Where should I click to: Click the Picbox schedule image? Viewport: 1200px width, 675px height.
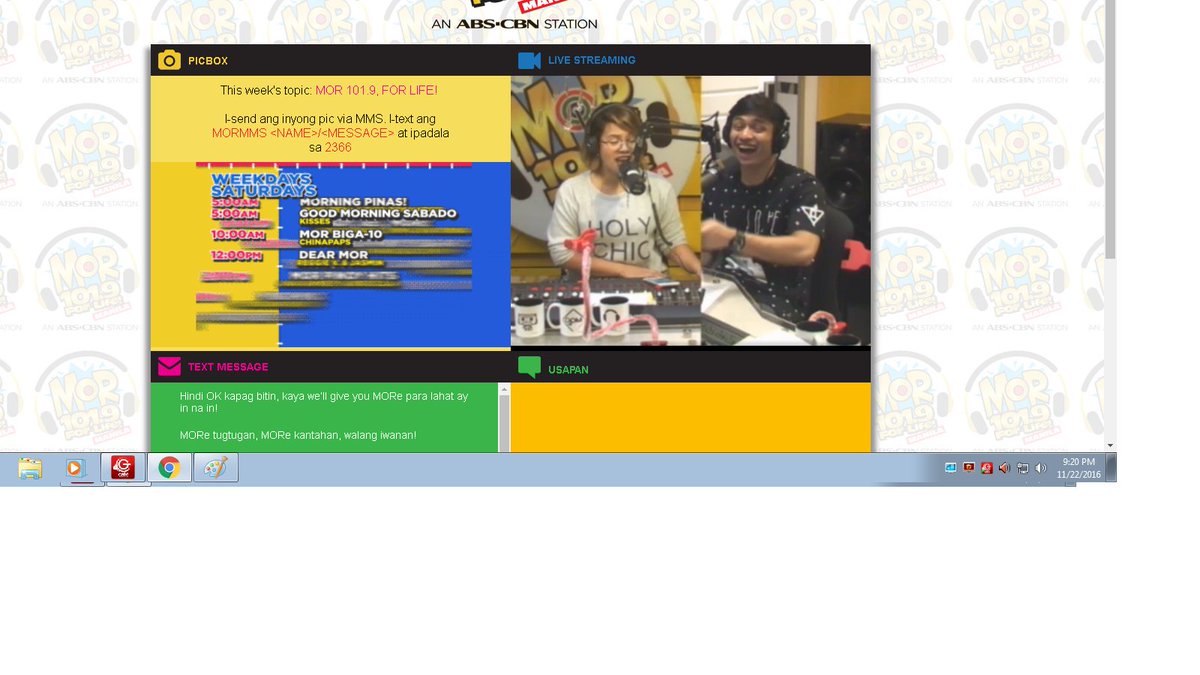click(x=331, y=255)
